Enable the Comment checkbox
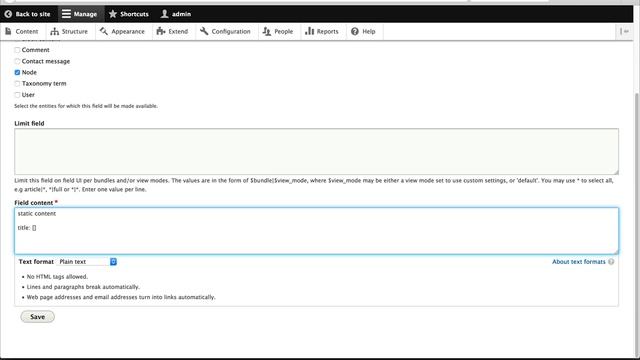 coord(17,50)
